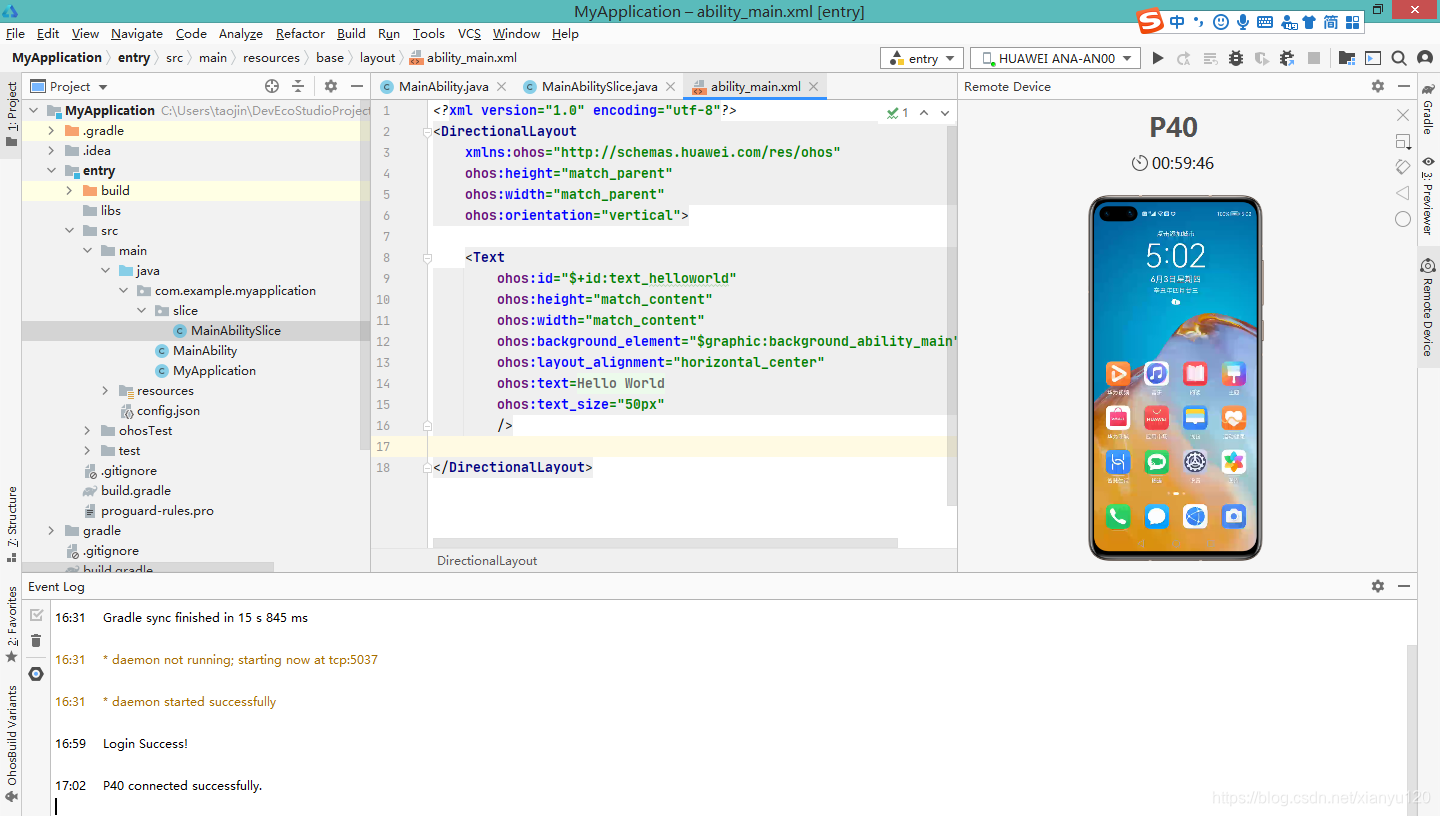This screenshot has height=816, width=1440.
Task: Tap the P40 device screen preview
Action: [x=1175, y=378]
